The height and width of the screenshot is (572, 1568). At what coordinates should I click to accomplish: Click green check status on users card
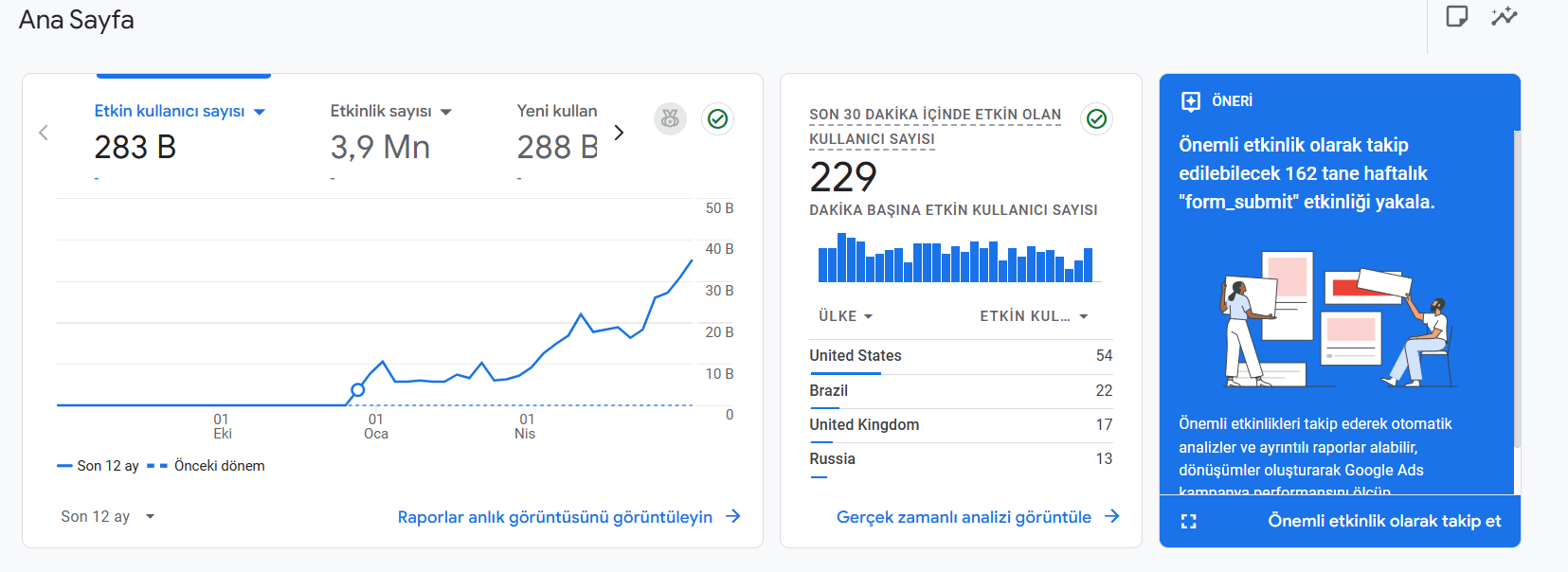718,118
